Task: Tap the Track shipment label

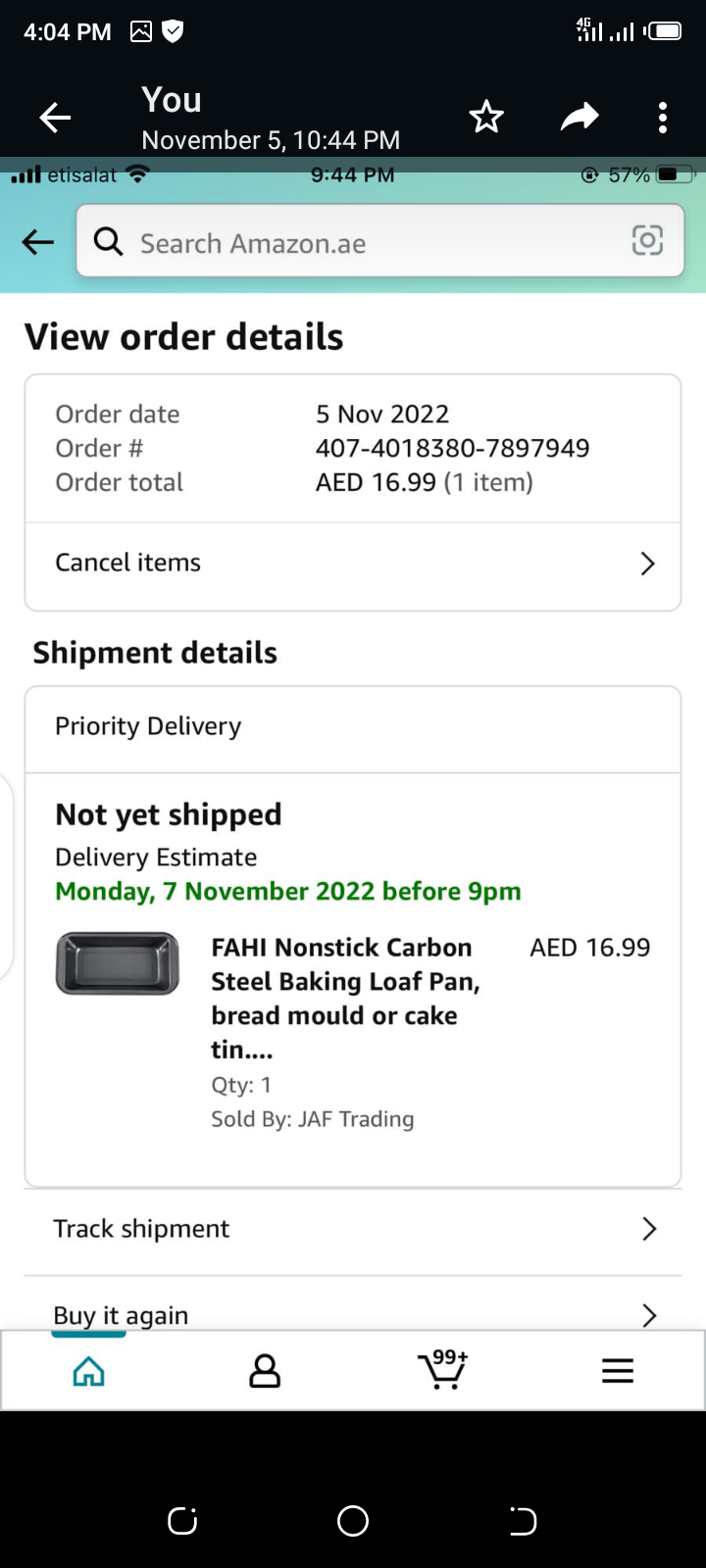Action: (x=141, y=1229)
